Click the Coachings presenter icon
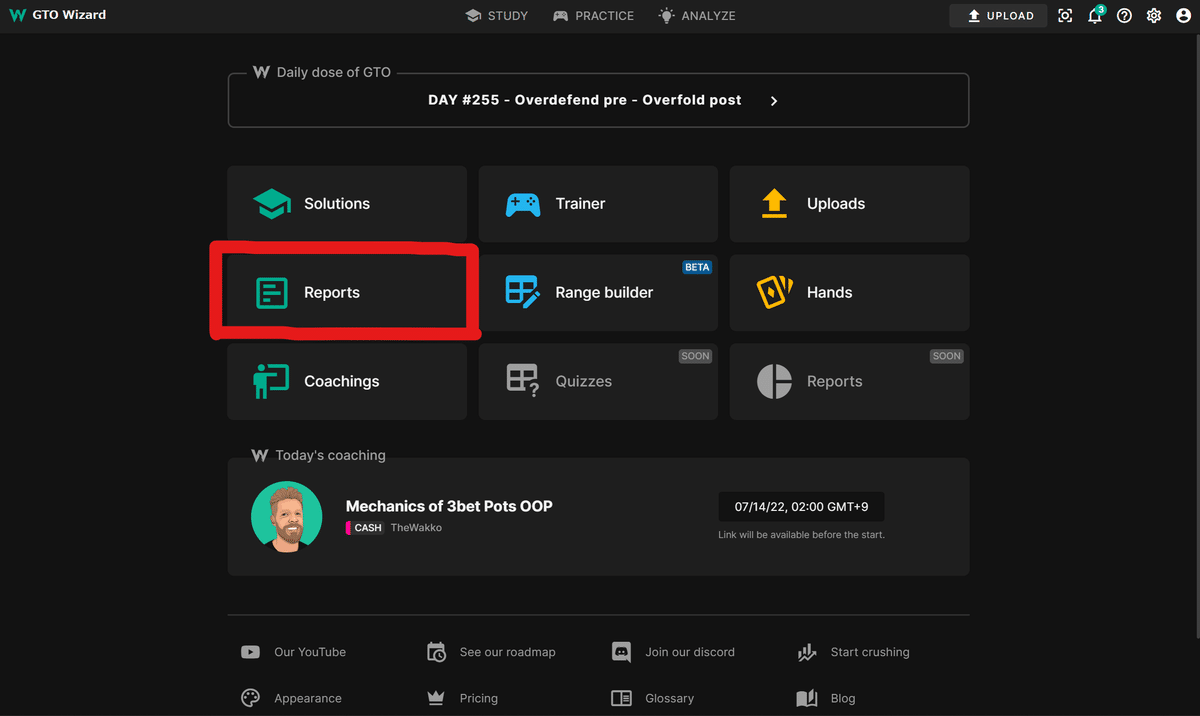Image resolution: width=1200 pixels, height=716 pixels. 271,381
